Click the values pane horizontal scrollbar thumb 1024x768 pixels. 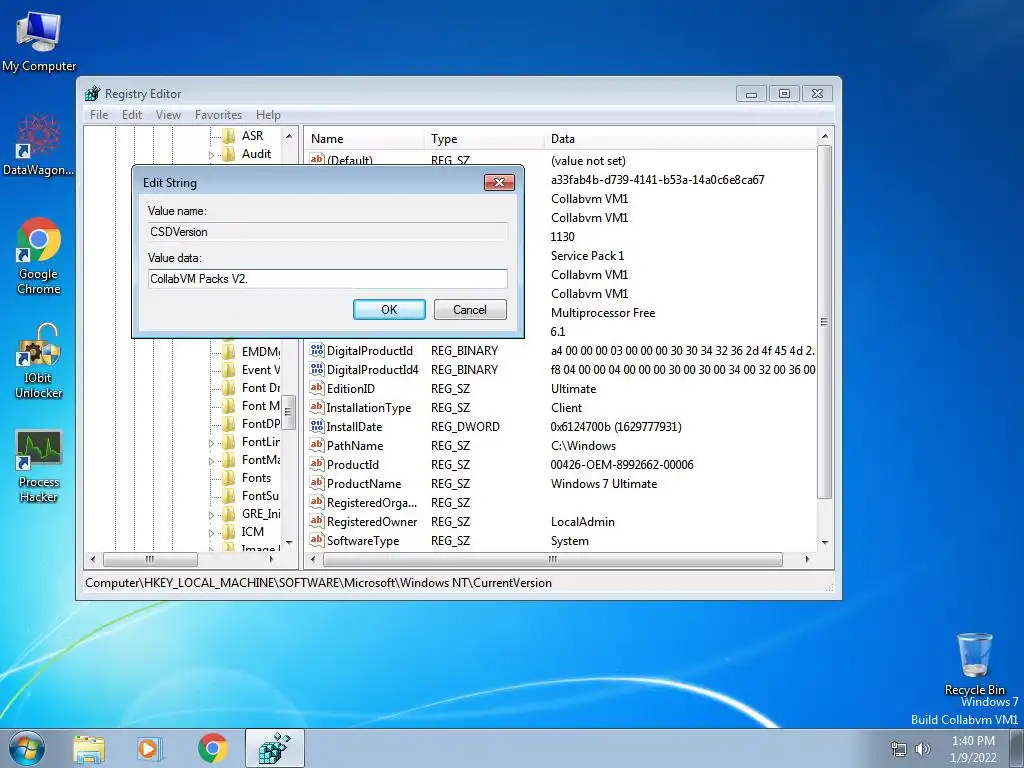click(552, 560)
